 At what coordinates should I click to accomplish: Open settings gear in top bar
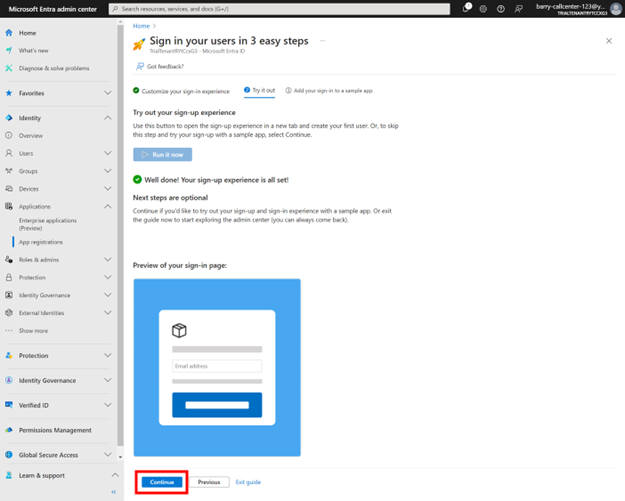[x=483, y=9]
